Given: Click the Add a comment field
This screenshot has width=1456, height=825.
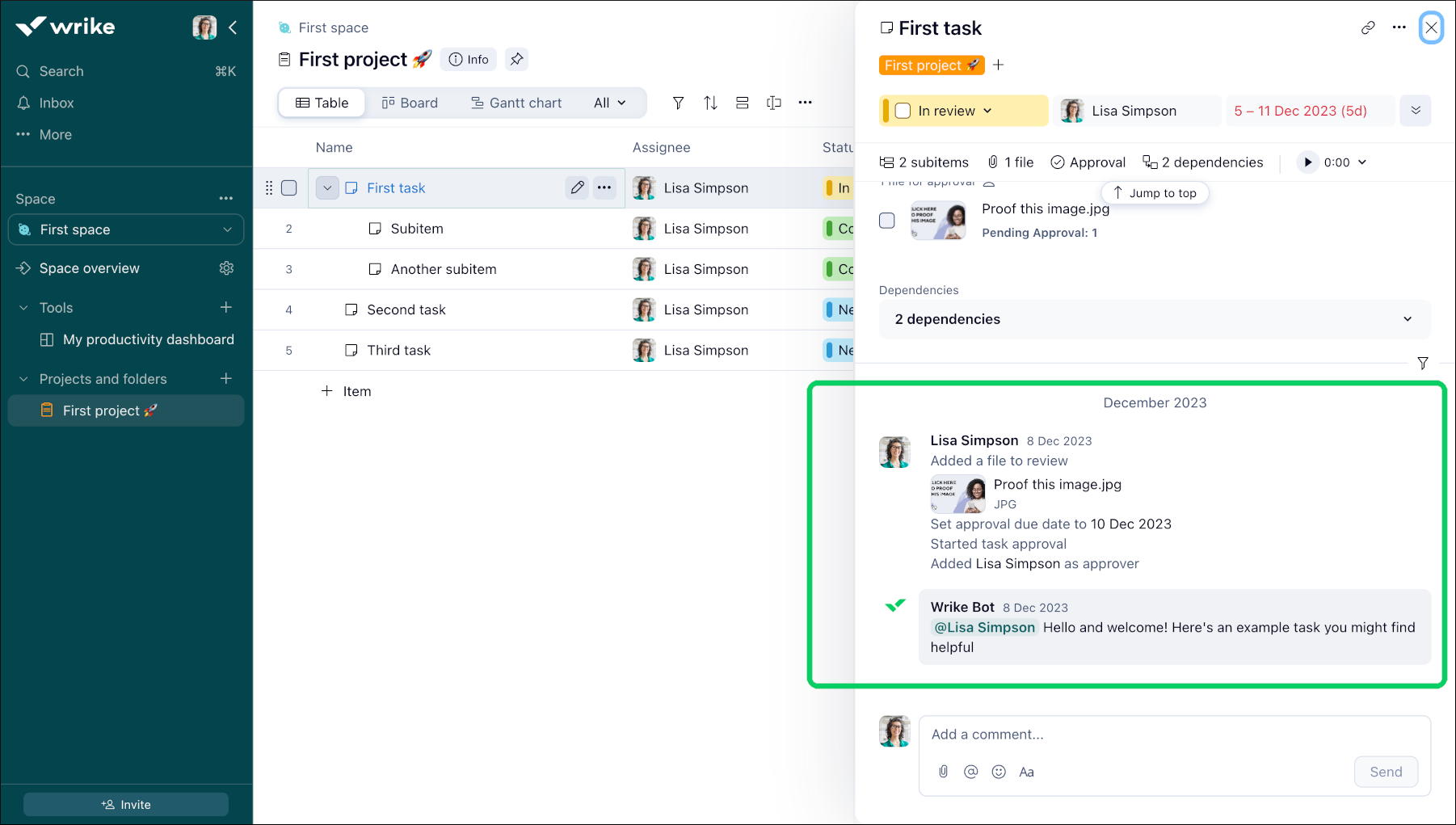Looking at the screenshot, I should (1172, 735).
